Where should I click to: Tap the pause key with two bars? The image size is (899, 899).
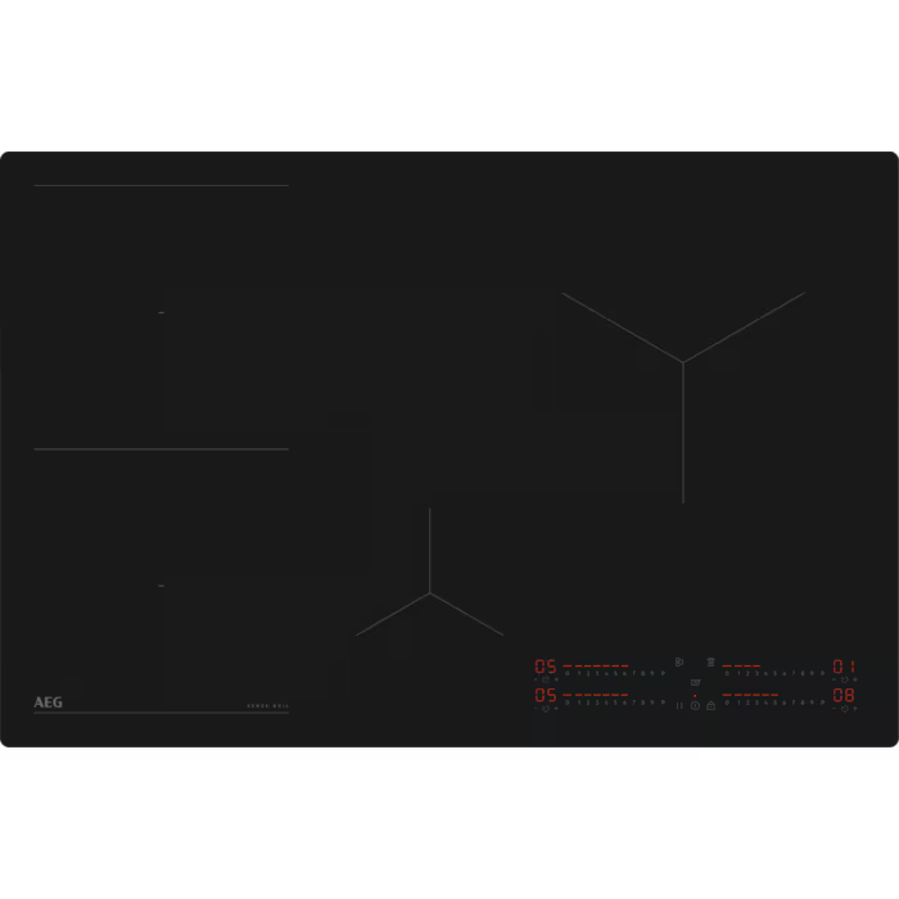tap(679, 705)
